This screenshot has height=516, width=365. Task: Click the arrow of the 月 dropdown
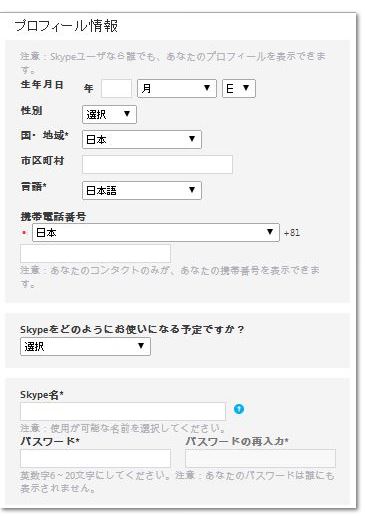(x=207, y=88)
